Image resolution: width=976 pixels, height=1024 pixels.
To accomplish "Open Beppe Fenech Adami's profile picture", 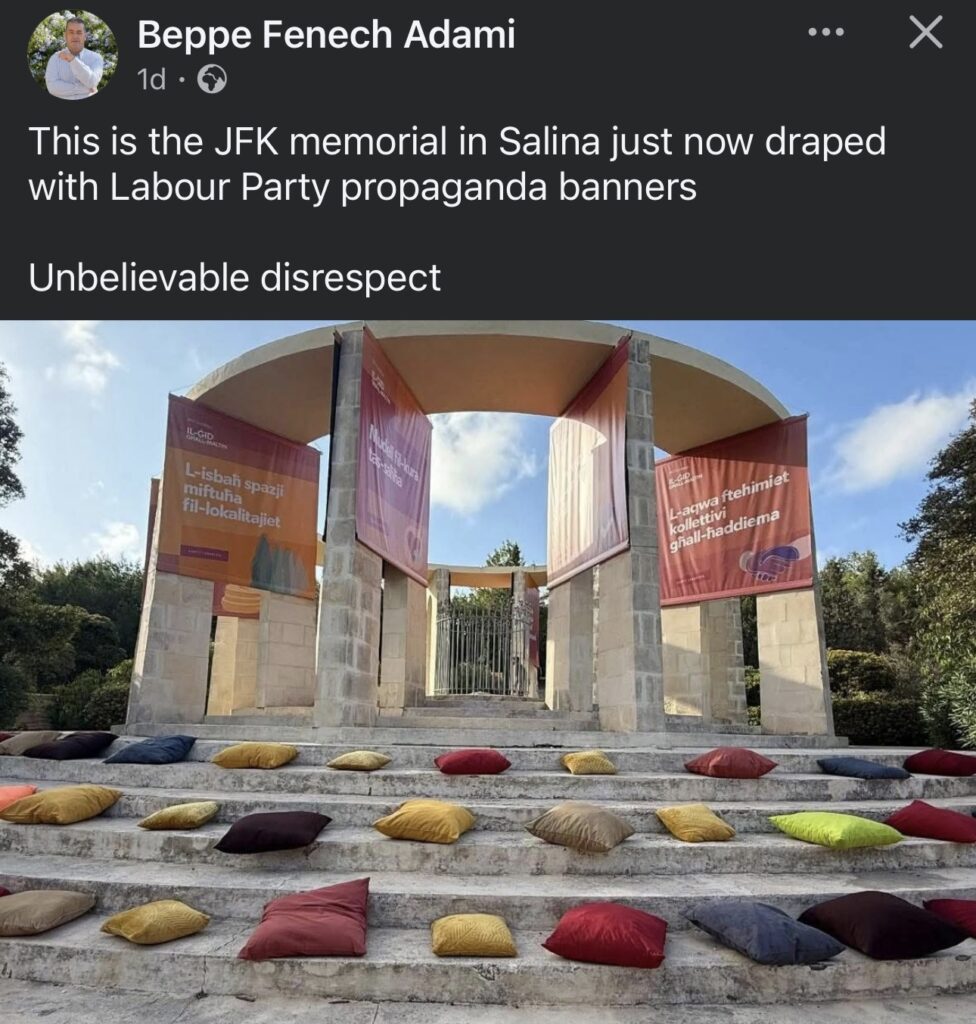I will [x=73, y=55].
